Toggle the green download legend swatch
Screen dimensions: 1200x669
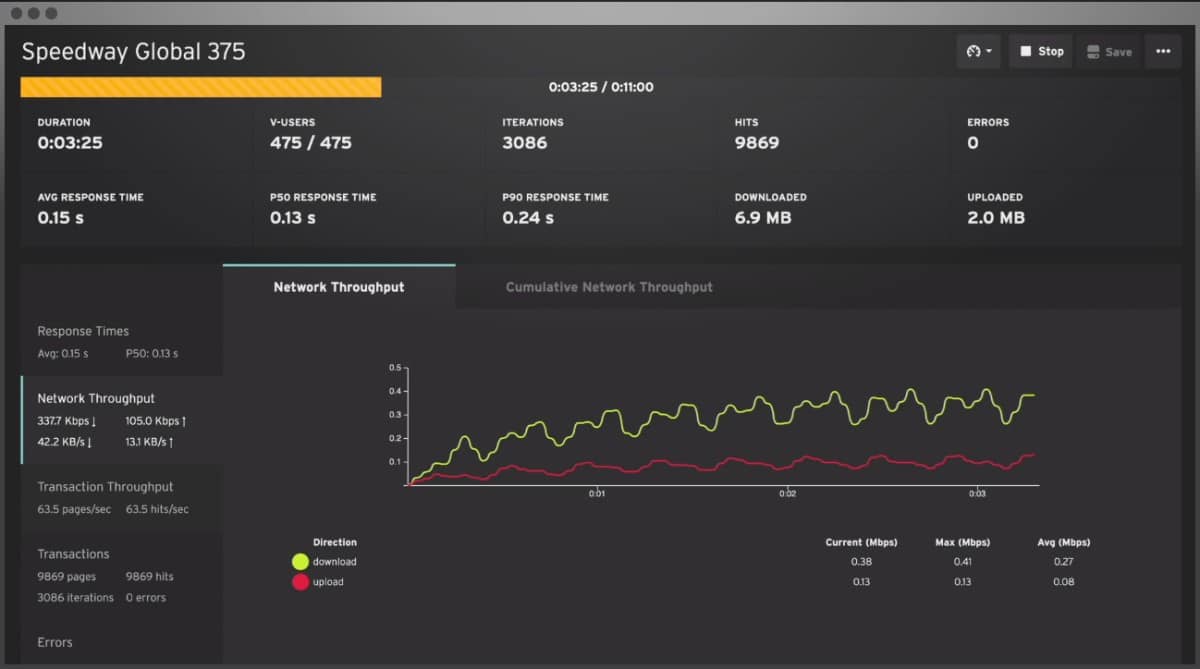pyautogui.click(x=300, y=562)
